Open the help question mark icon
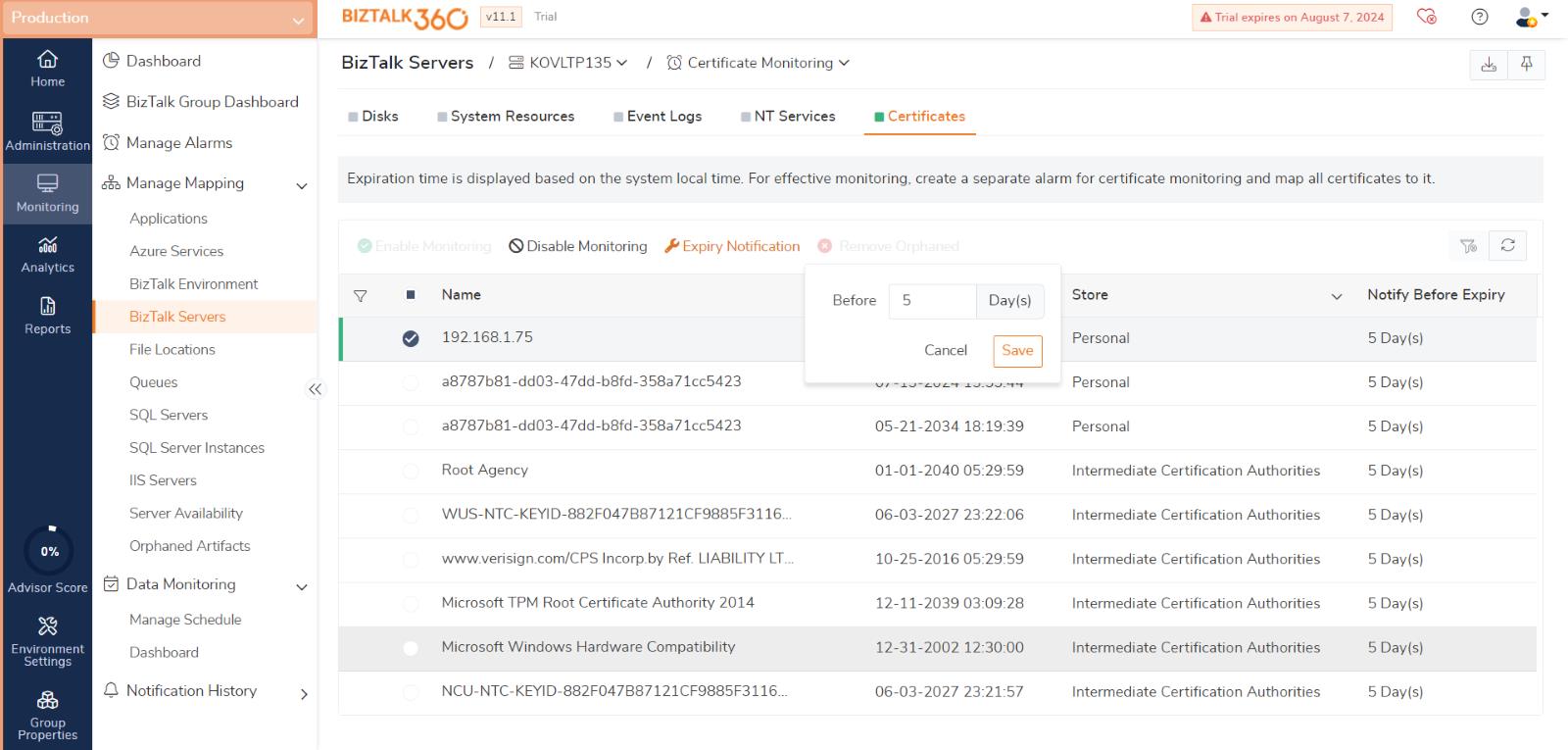1568x750 pixels. (x=1480, y=17)
